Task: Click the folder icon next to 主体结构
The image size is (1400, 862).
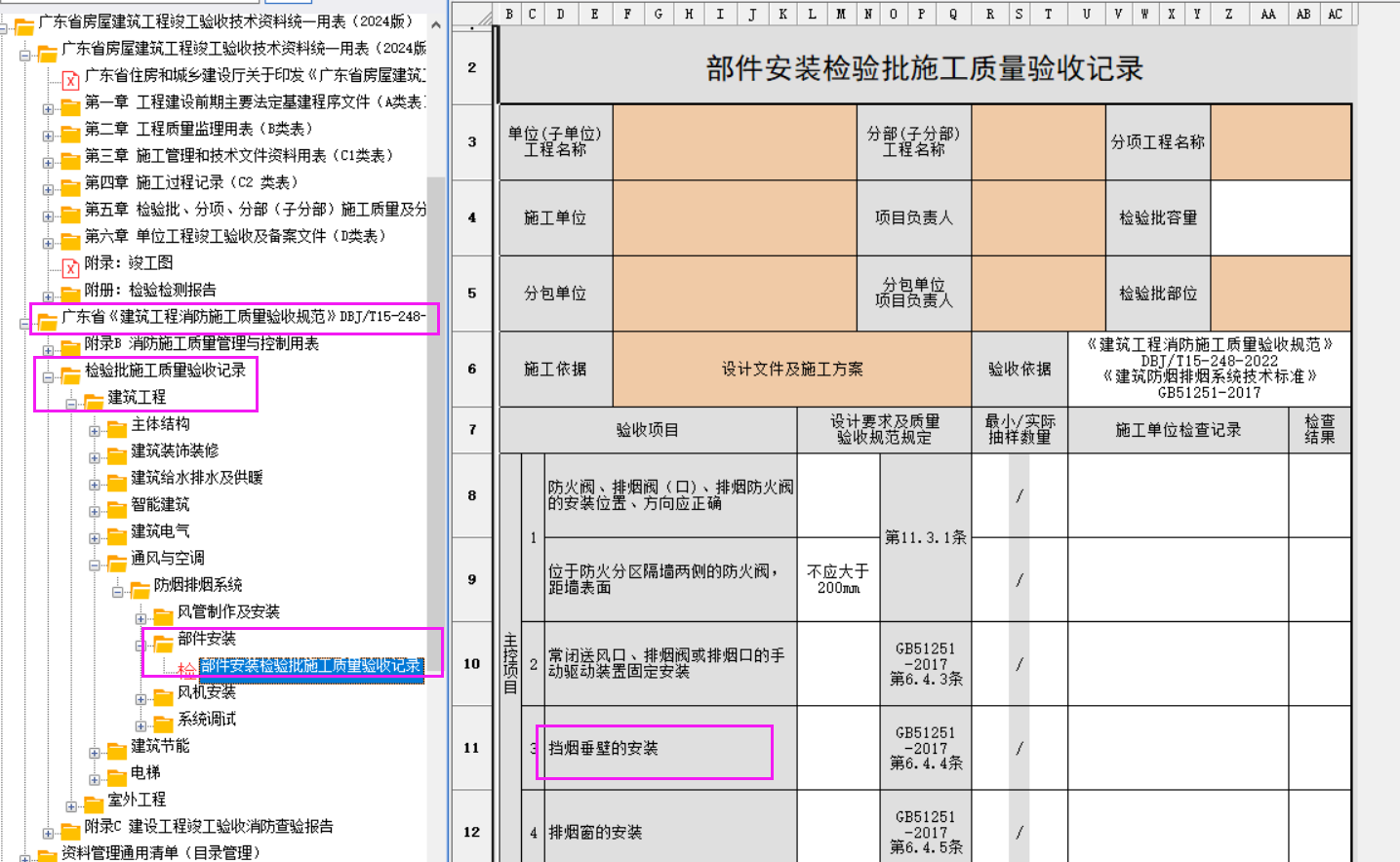Action: point(117,428)
